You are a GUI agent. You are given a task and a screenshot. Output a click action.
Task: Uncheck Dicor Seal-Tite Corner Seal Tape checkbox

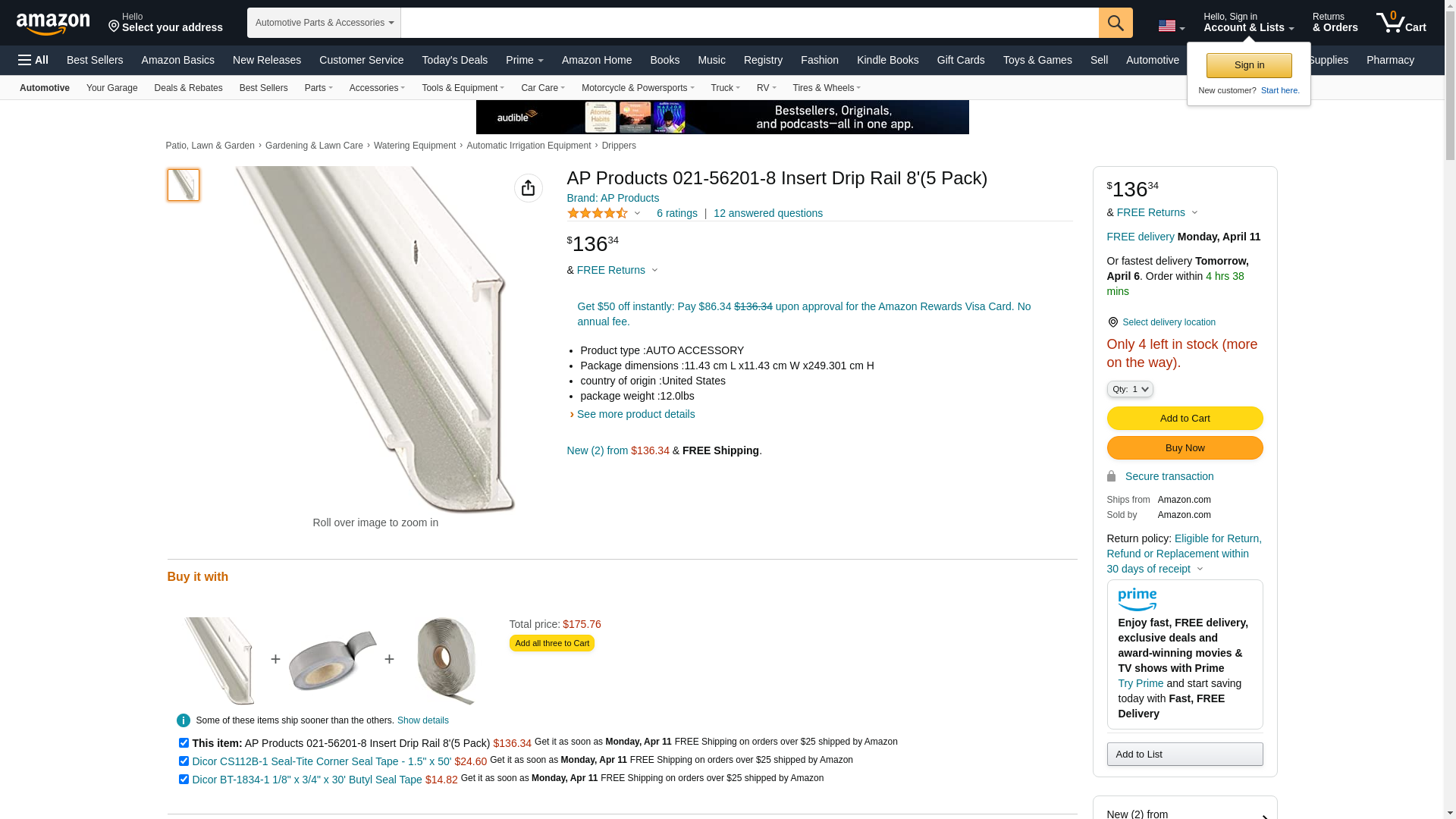184,761
